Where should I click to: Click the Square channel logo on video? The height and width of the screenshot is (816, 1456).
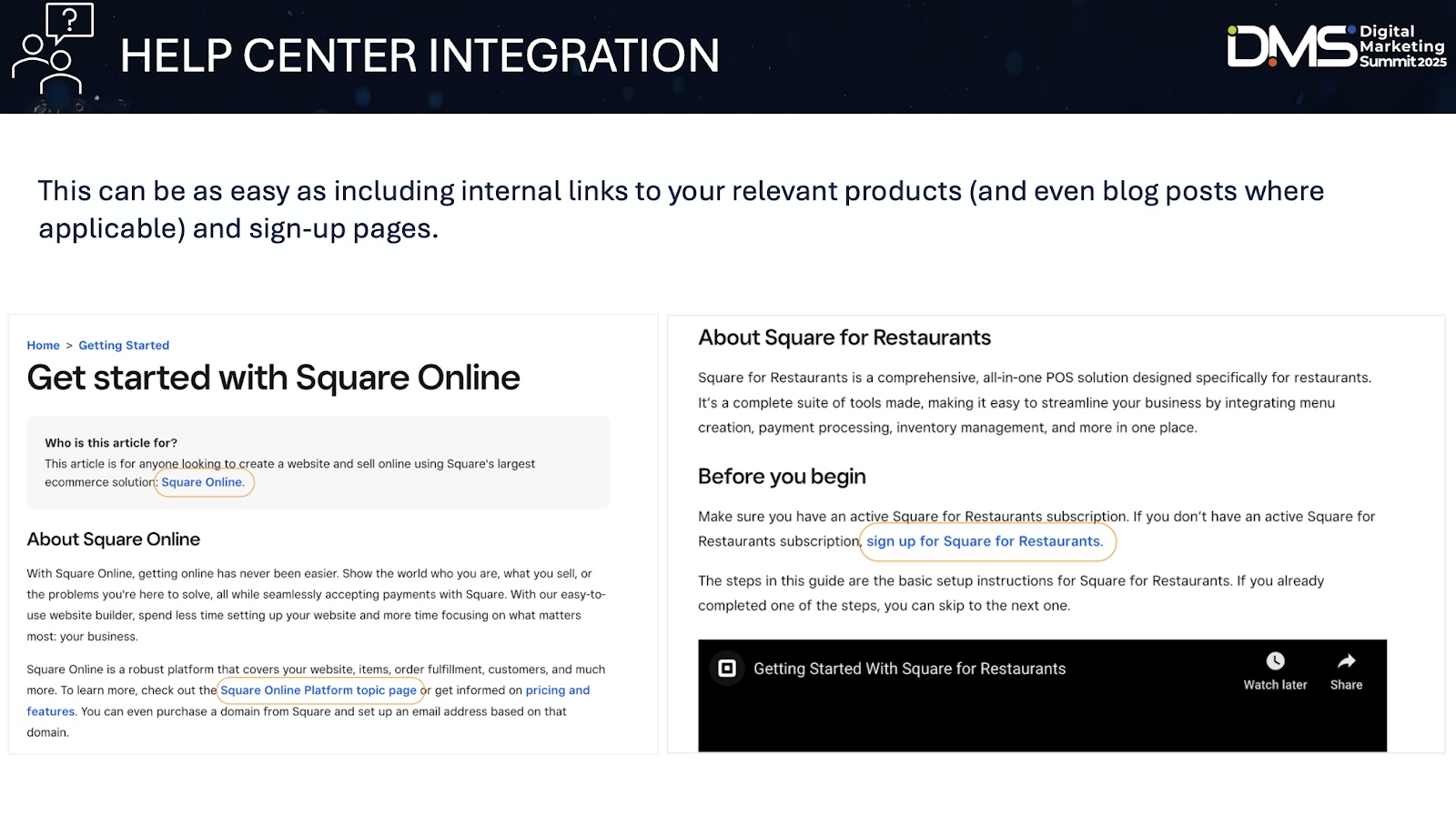(x=727, y=669)
